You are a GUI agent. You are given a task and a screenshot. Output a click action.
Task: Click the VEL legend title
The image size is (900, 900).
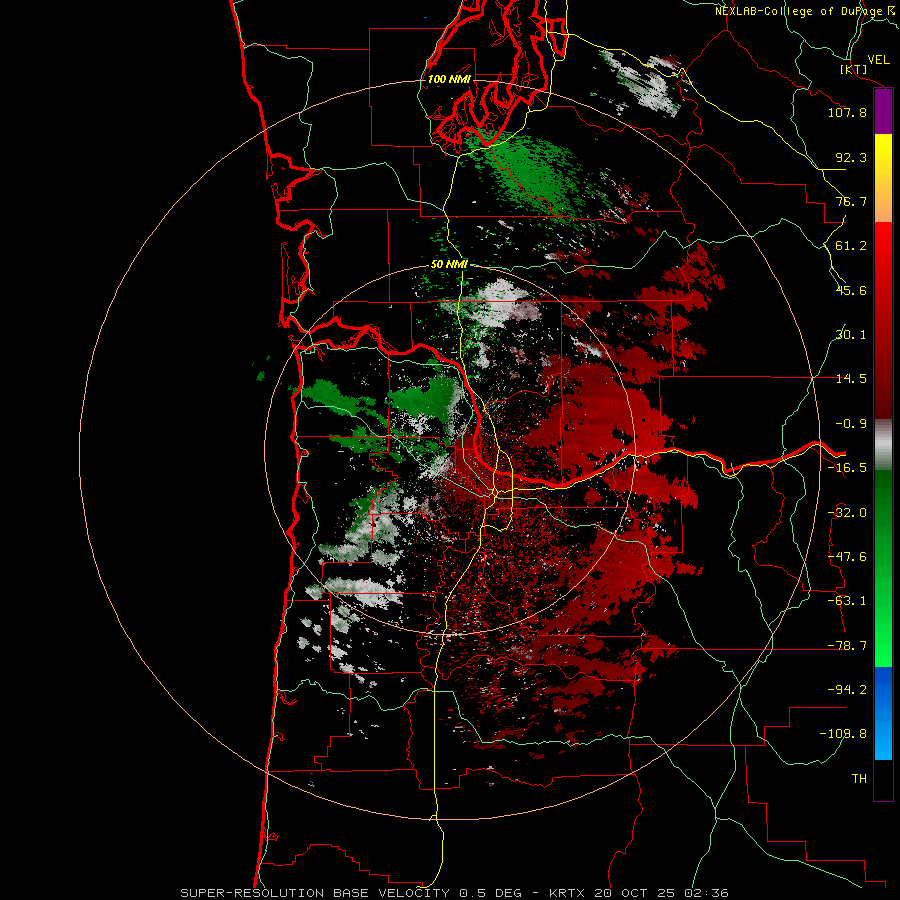[x=878, y=60]
